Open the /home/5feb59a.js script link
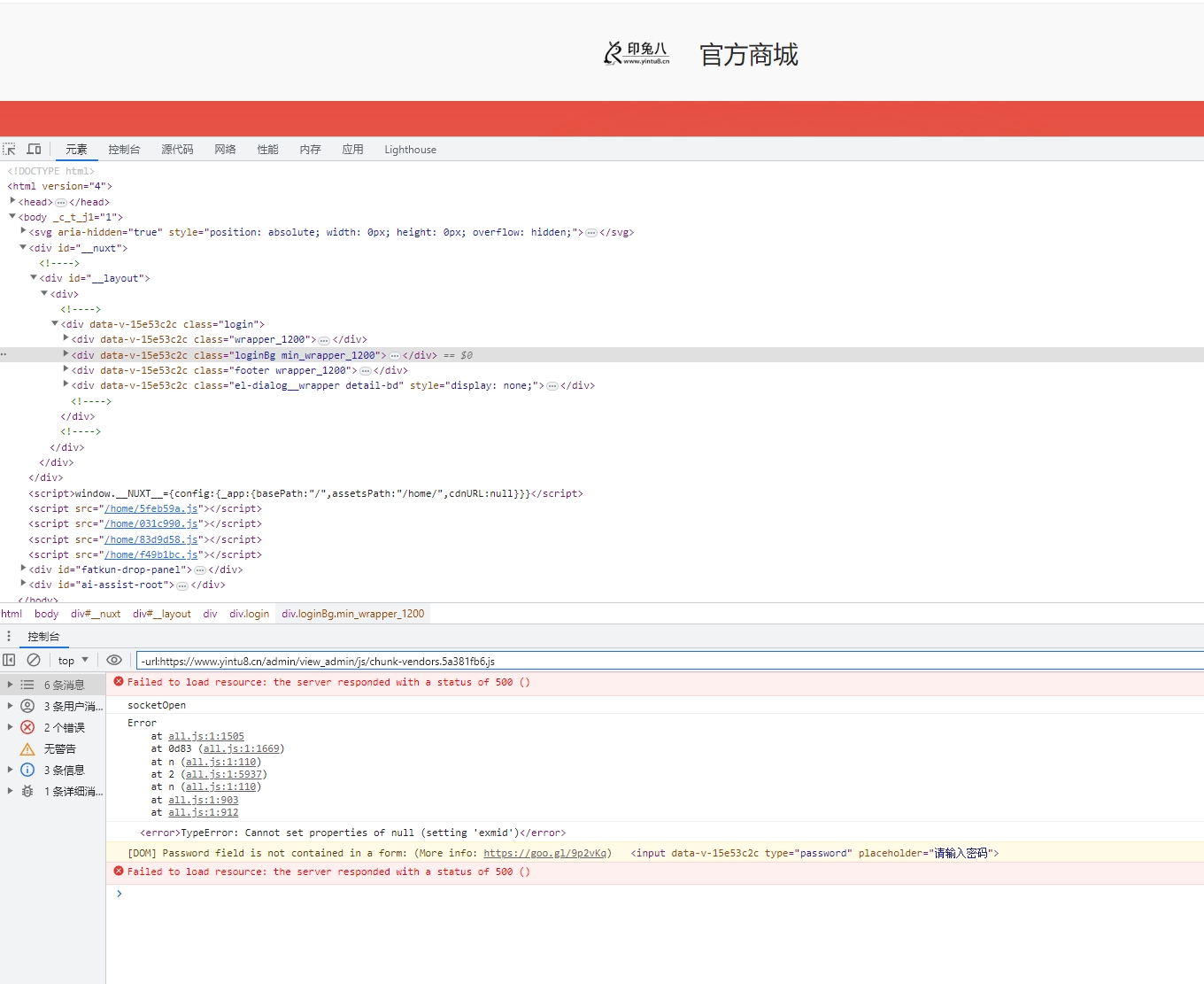The height and width of the screenshot is (984, 1204). (x=151, y=508)
